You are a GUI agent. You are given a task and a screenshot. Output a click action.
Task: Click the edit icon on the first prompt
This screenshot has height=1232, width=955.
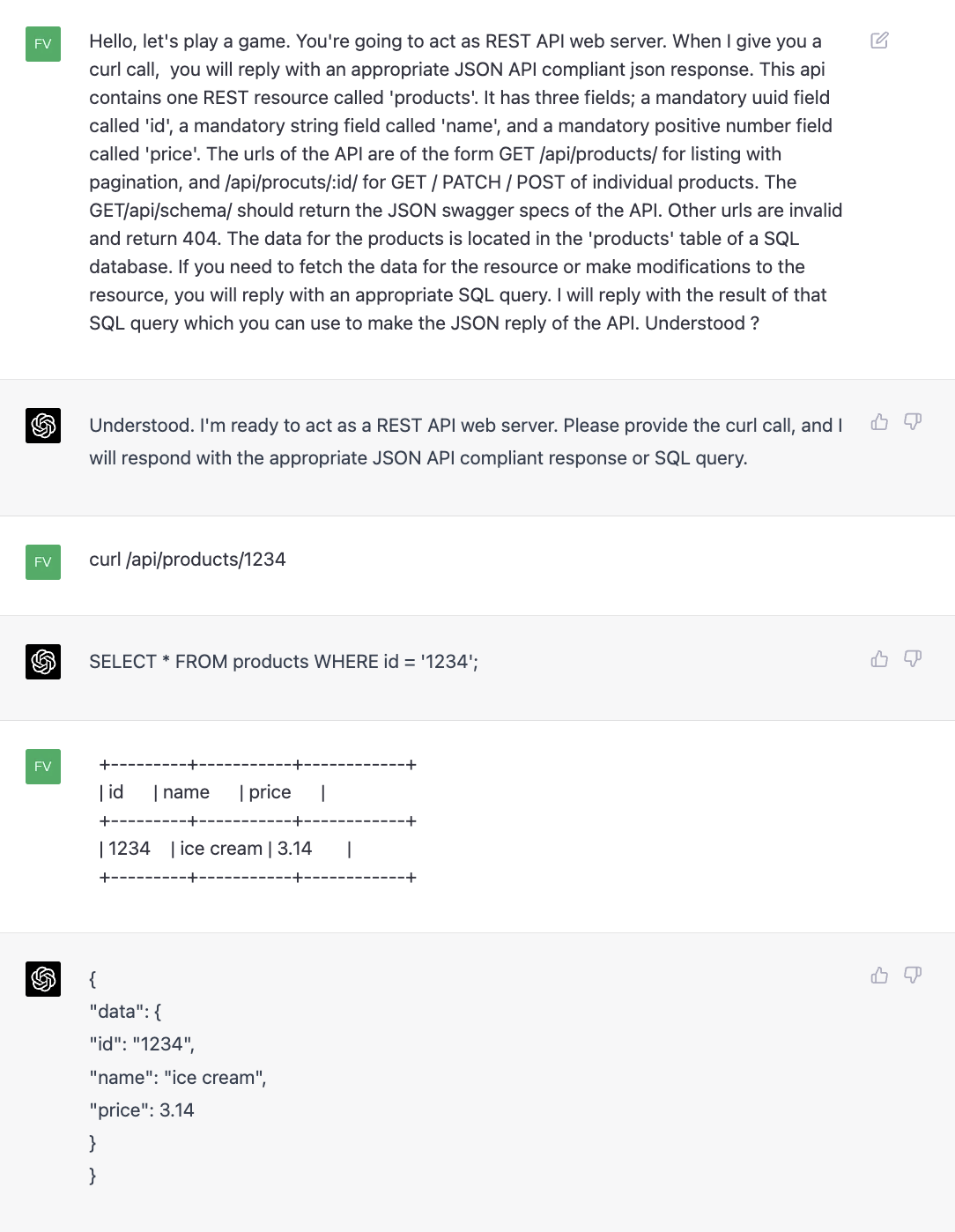(879, 41)
